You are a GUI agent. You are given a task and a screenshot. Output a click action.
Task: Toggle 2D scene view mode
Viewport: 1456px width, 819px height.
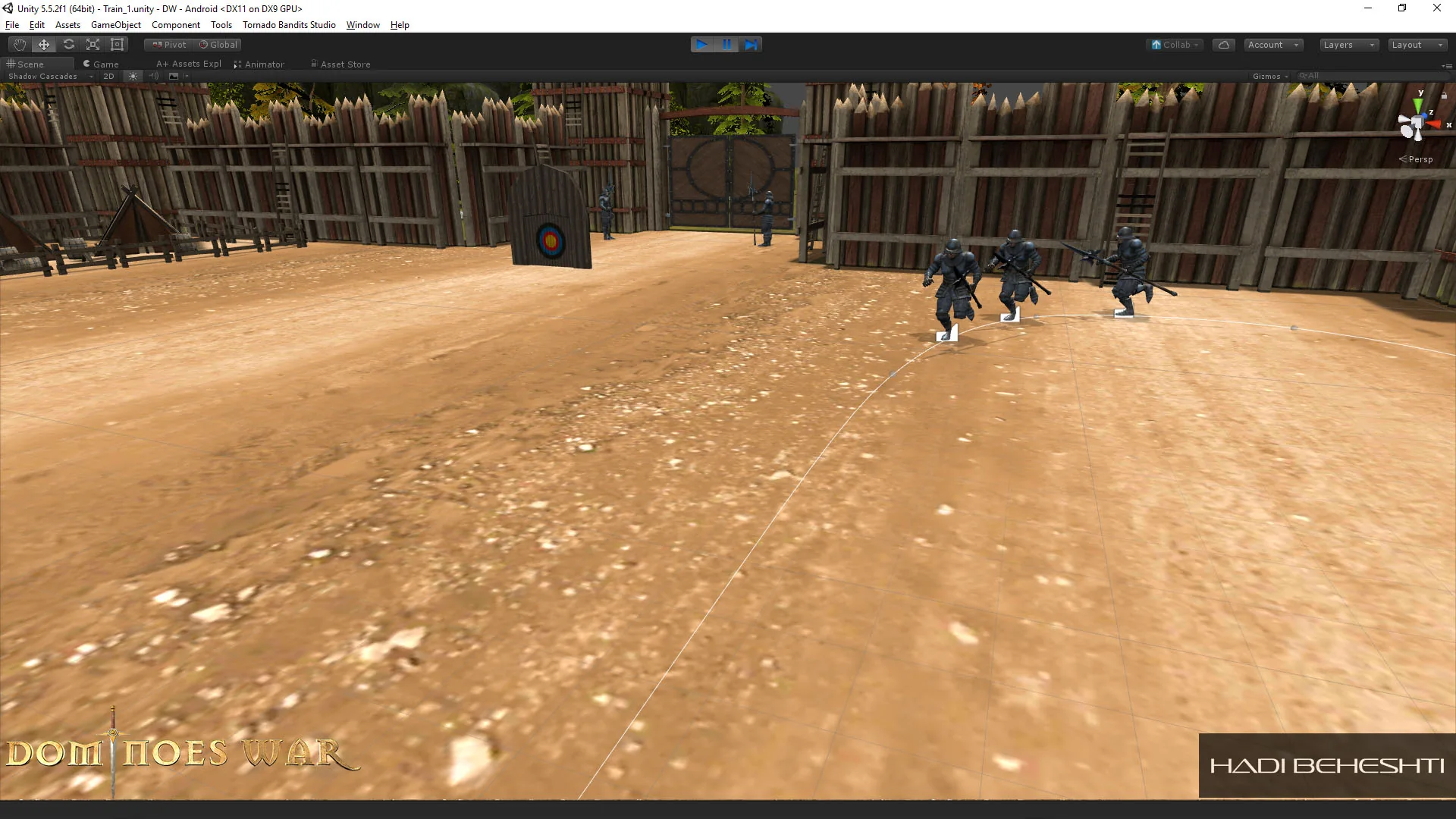(x=108, y=77)
